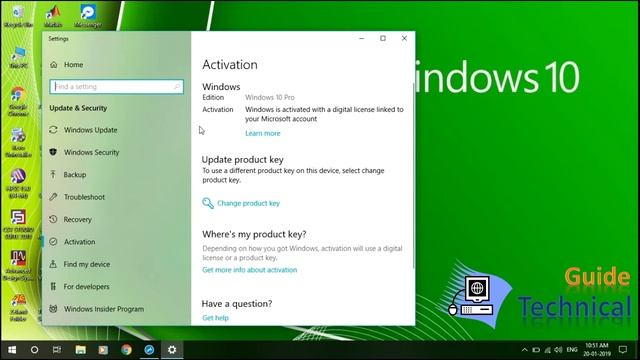Open the Troubleshoot page
The width and height of the screenshot is (640, 360).
pos(77,197)
